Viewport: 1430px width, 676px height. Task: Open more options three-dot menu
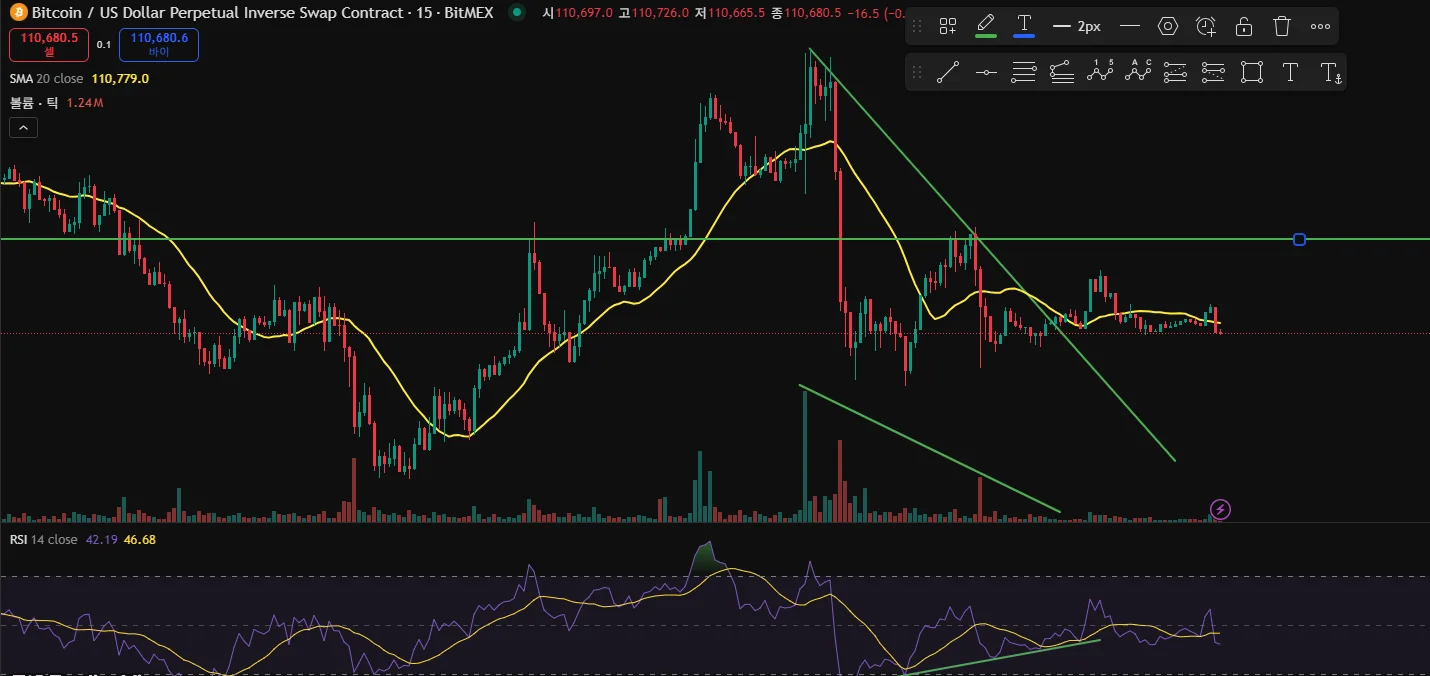1320,27
